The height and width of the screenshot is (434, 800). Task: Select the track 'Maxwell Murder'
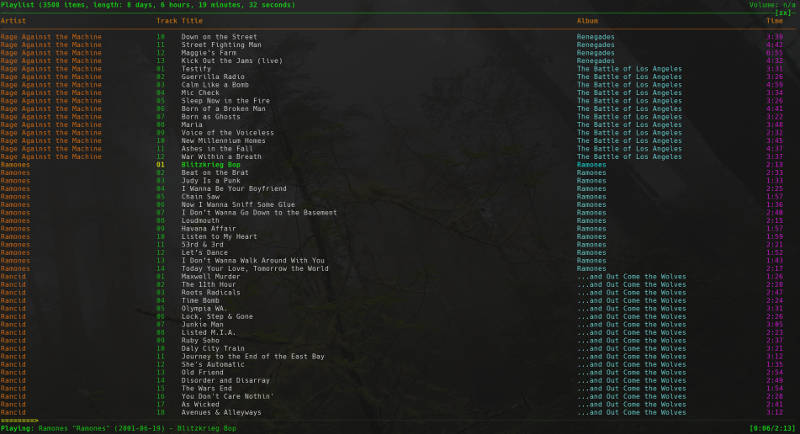click(211, 276)
